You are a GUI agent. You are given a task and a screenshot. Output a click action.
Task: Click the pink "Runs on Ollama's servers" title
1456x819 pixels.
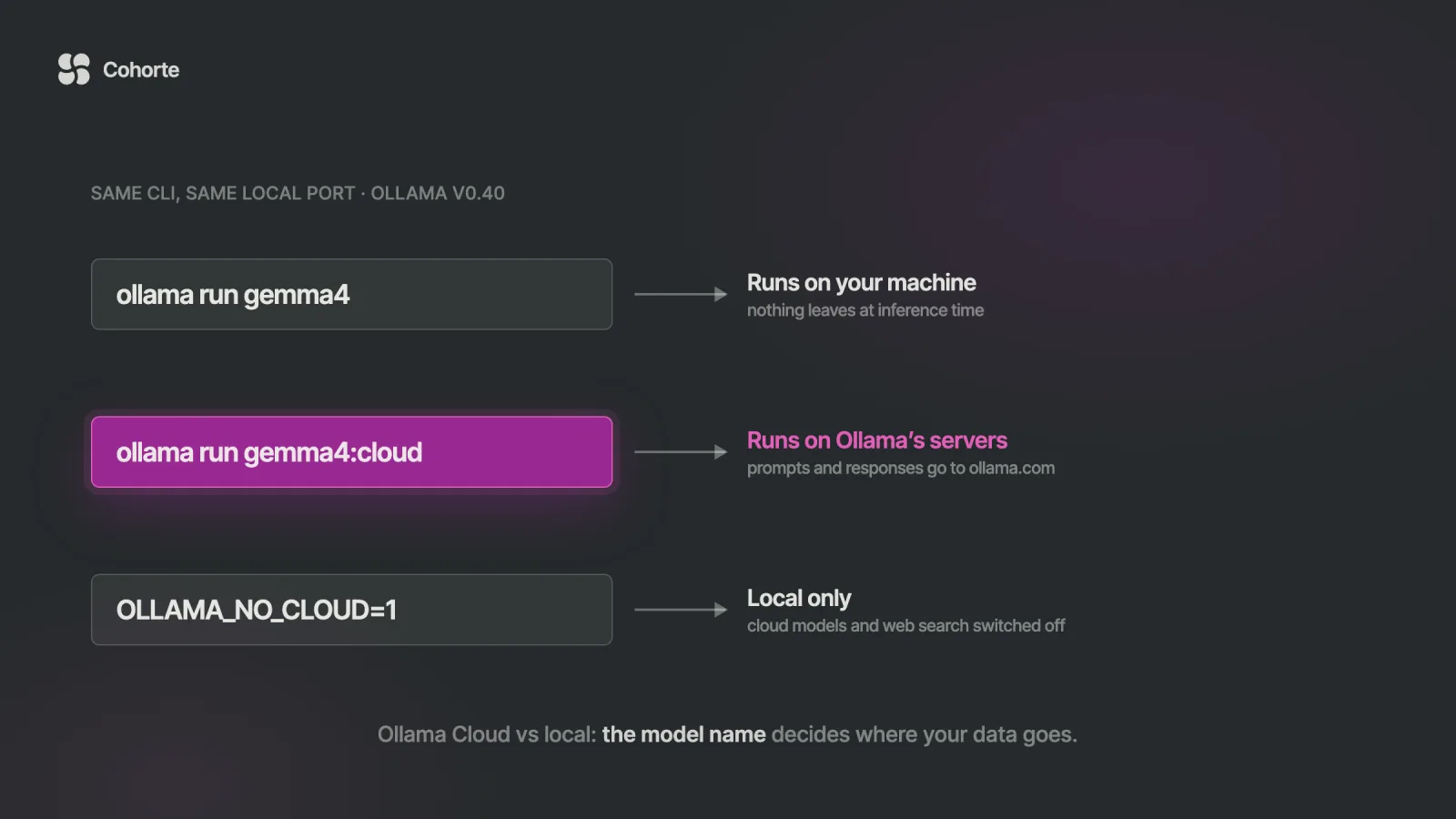(x=877, y=440)
